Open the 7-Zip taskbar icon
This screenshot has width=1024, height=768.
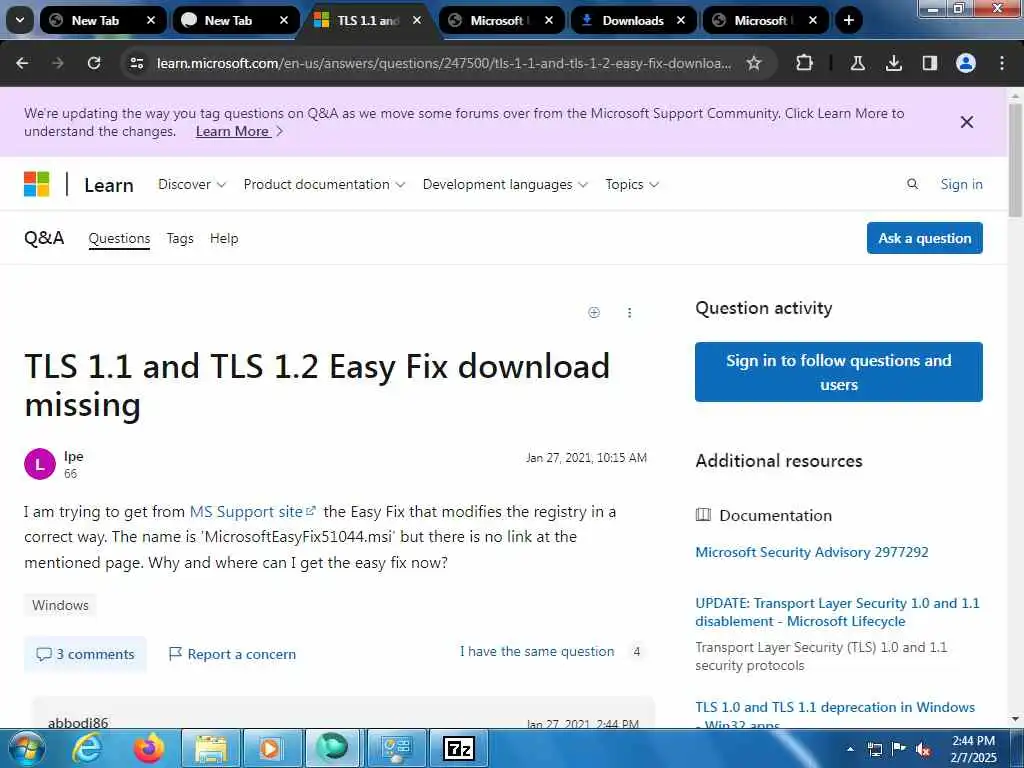coord(458,748)
